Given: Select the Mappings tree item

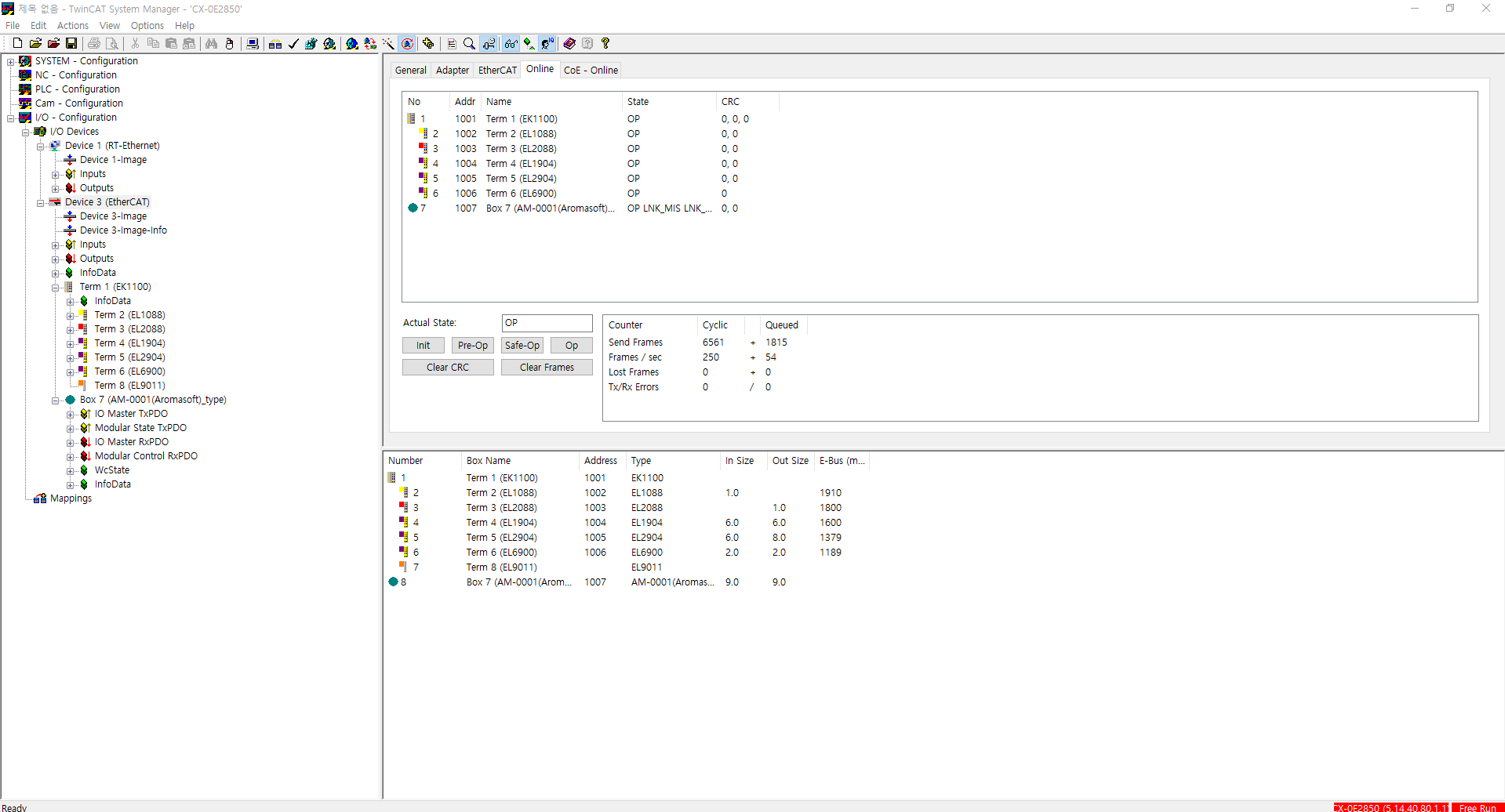Looking at the screenshot, I should tap(71, 498).
